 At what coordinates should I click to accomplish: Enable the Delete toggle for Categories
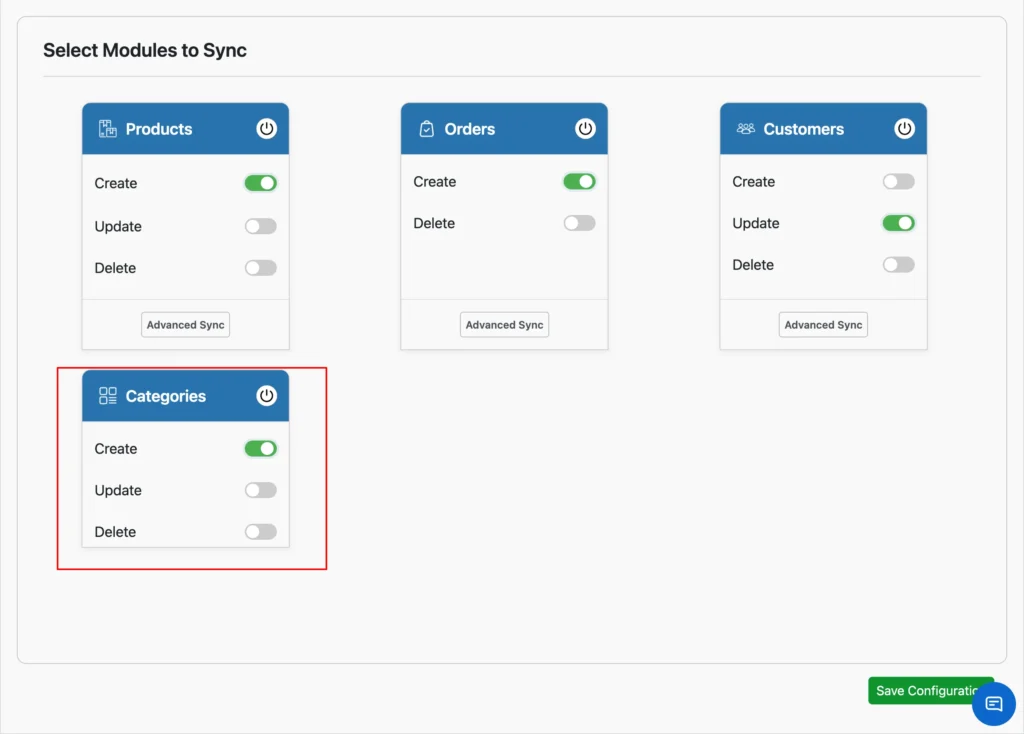pos(260,531)
